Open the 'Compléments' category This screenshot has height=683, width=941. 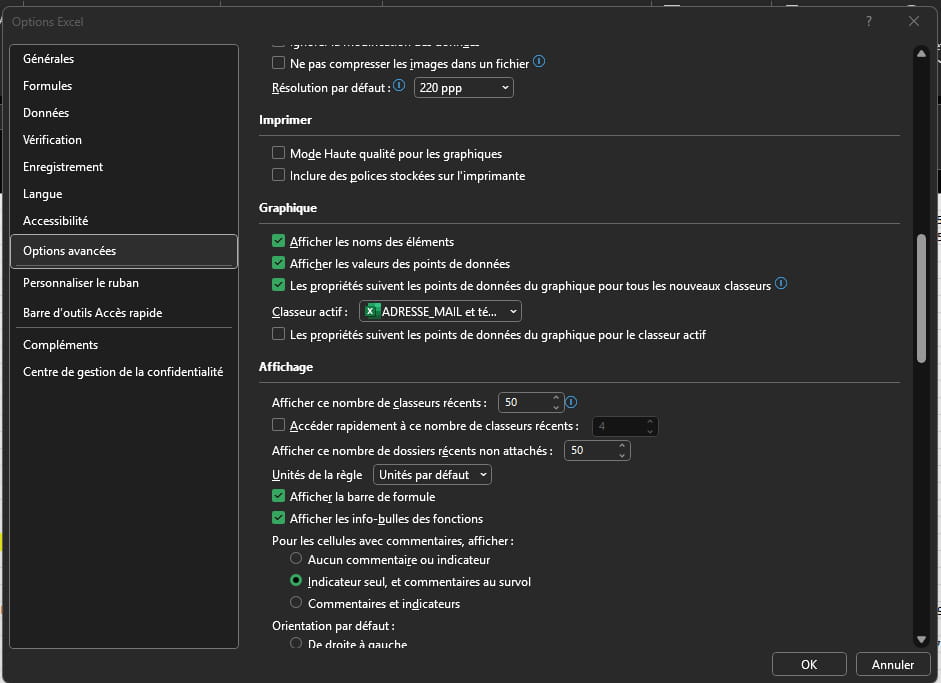click(x=124, y=345)
